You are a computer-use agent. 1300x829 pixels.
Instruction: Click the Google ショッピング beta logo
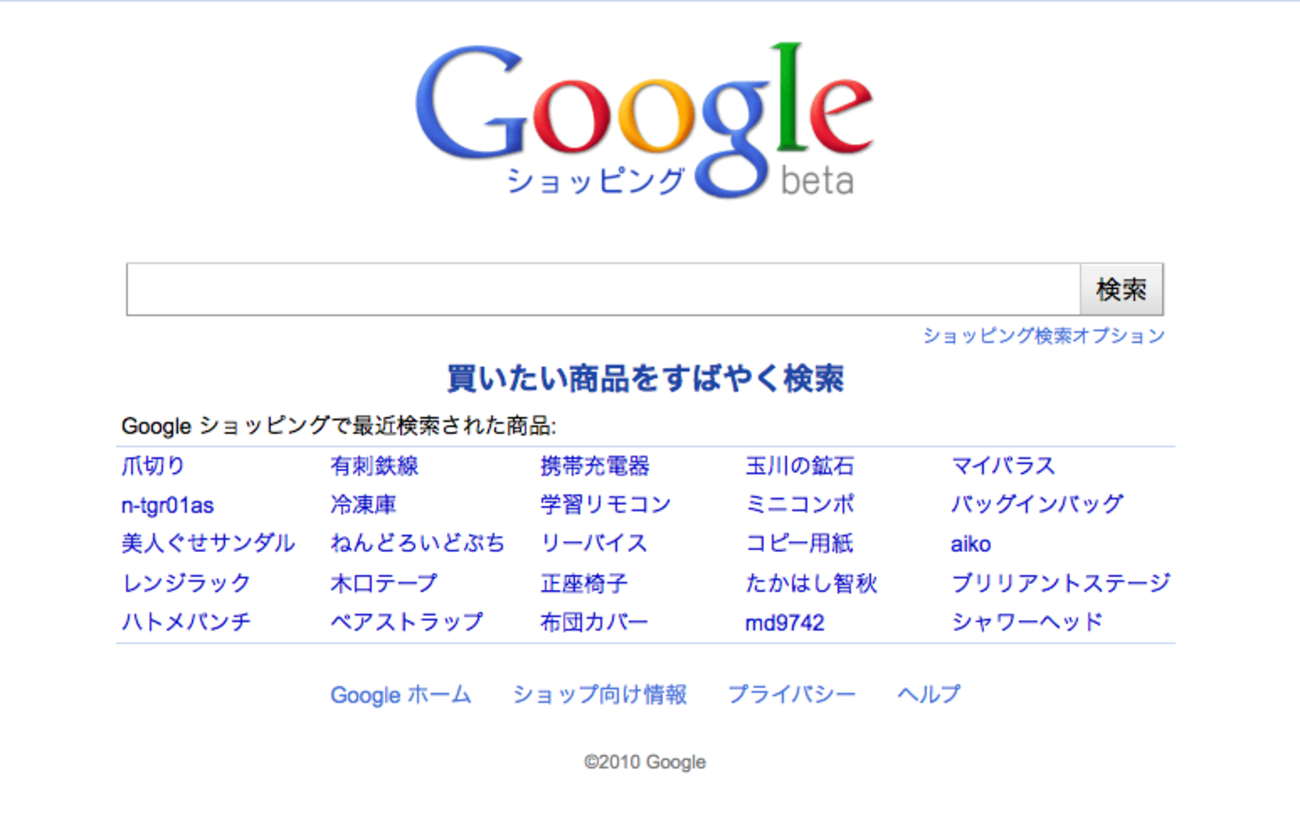(x=645, y=121)
